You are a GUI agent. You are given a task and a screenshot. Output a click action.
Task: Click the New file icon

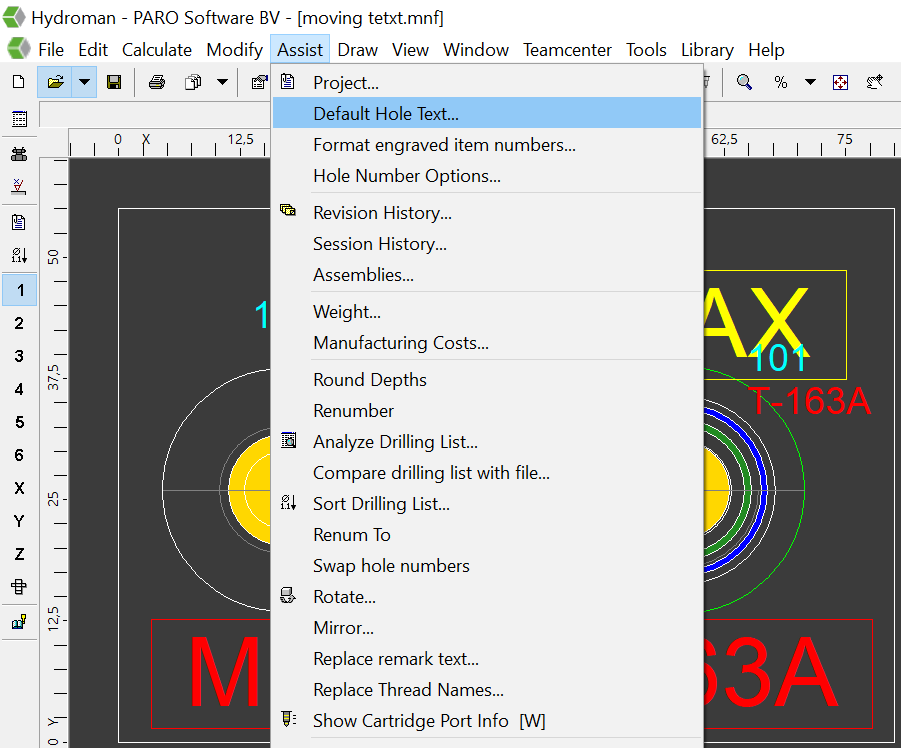(x=18, y=82)
